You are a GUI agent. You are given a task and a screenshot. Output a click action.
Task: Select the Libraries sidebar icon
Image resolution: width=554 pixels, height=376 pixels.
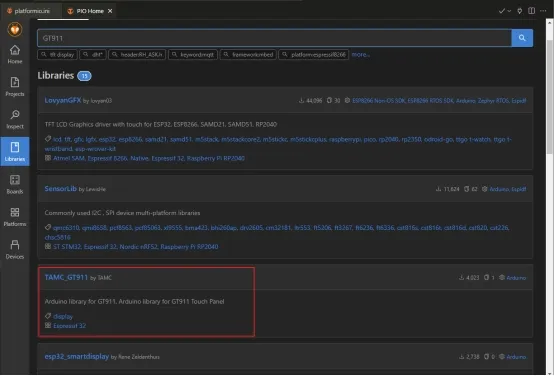[15, 151]
